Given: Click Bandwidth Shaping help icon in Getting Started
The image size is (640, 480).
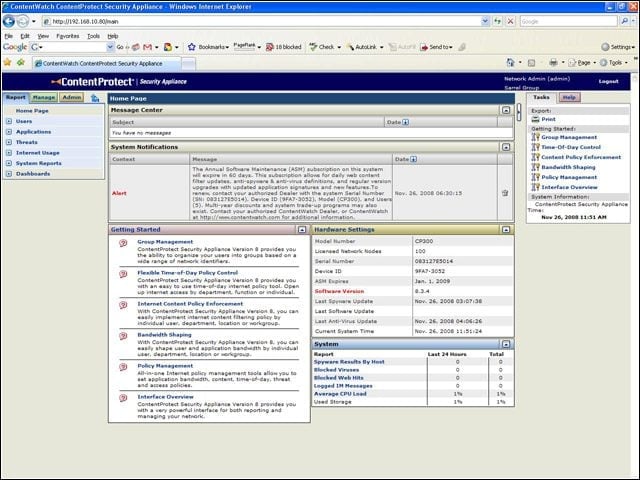Looking at the screenshot, I should 123,336.
